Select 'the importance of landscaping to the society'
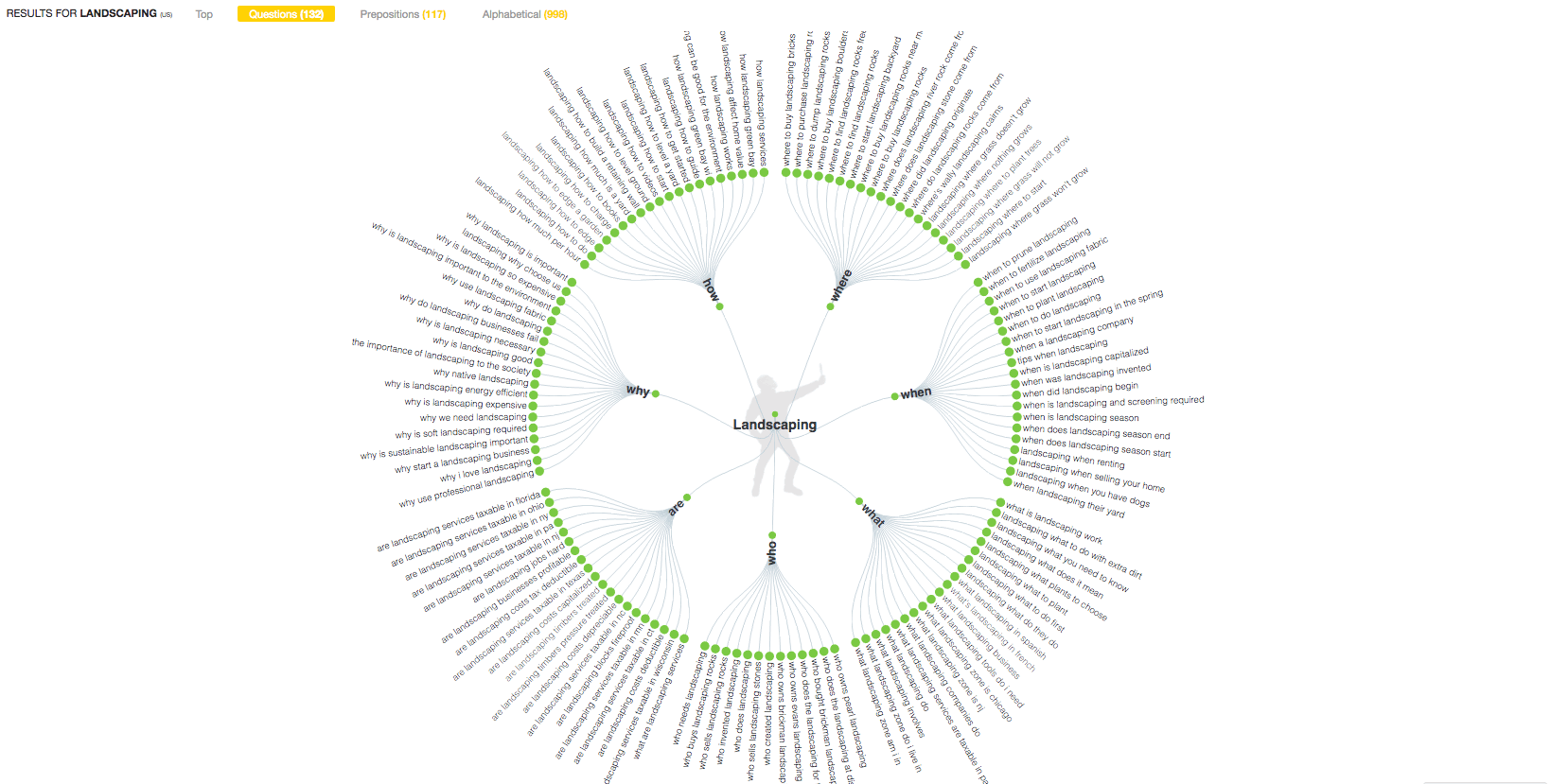 point(441,356)
